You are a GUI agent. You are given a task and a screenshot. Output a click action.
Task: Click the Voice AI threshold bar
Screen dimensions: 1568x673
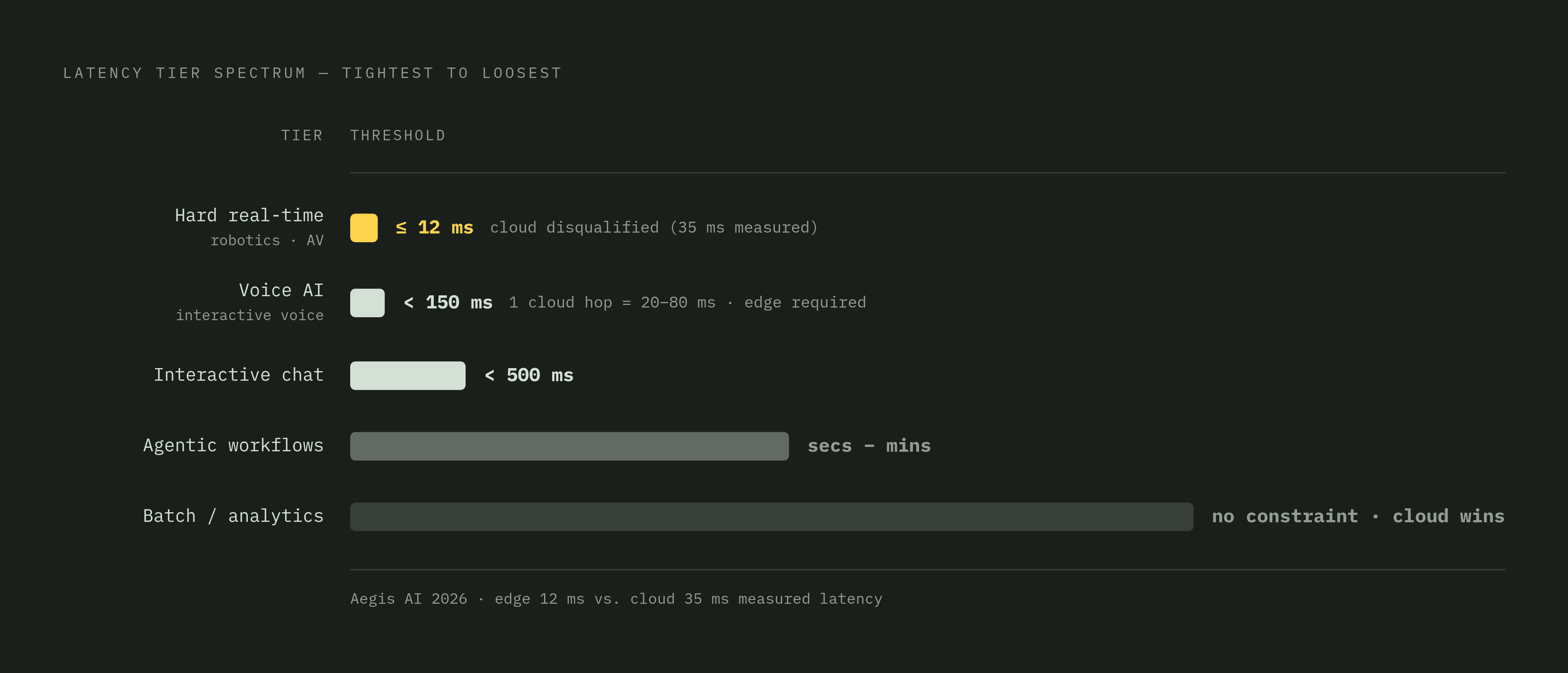point(367,302)
